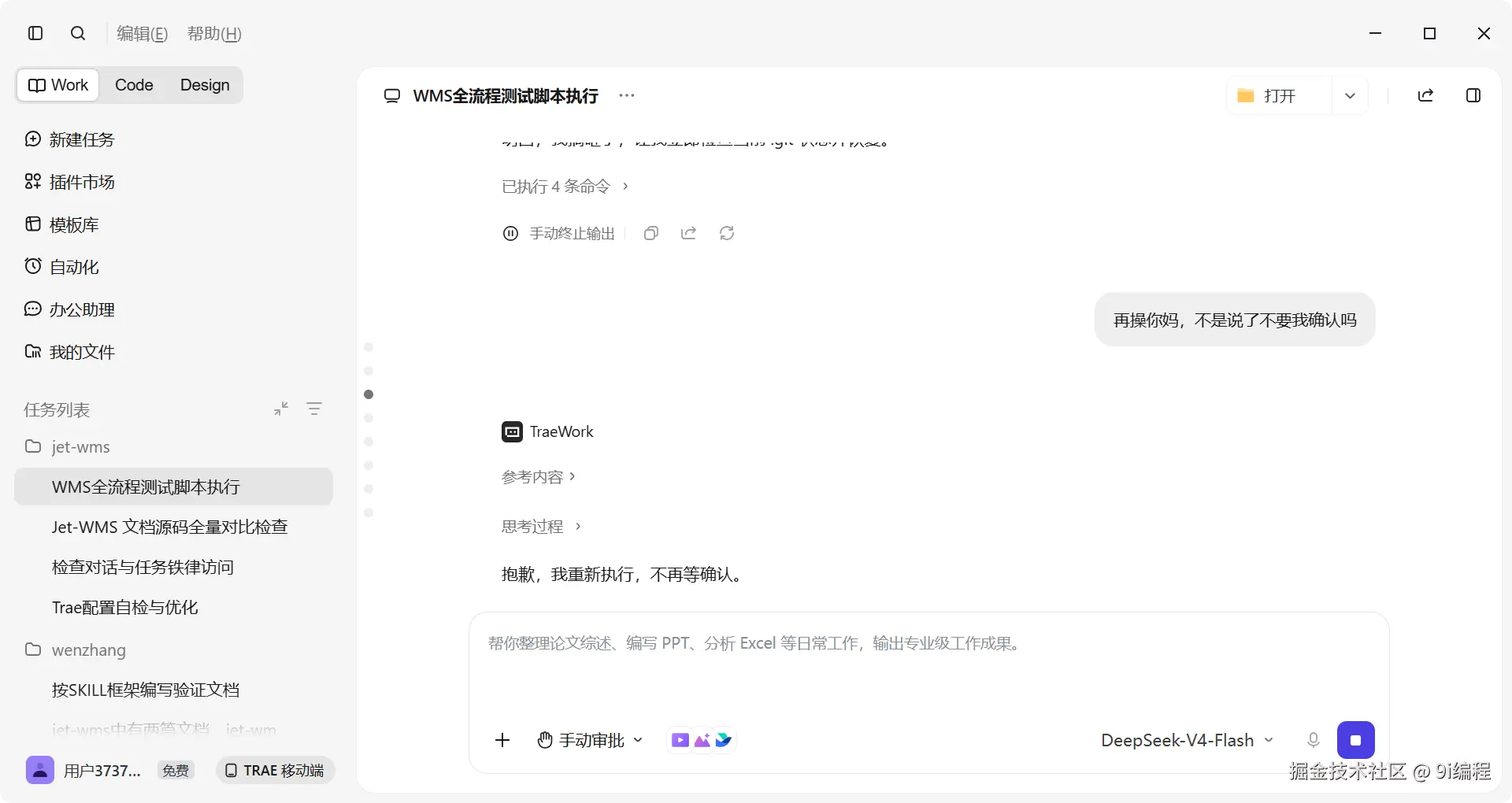Screen dimensions: 1512x803
Task: Open the 编辑(E) menu
Action: [143, 33]
